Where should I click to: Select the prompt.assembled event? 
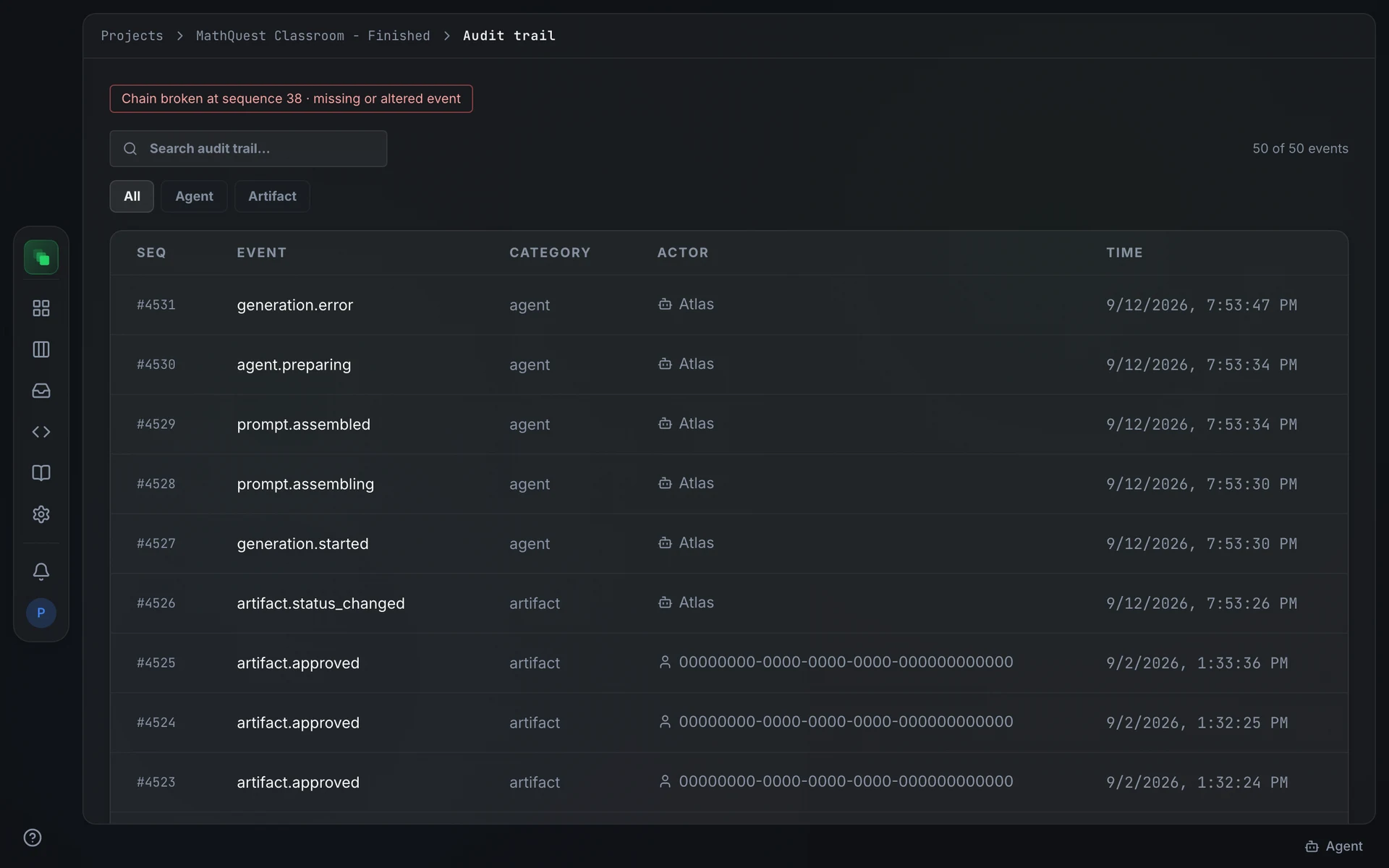(303, 425)
